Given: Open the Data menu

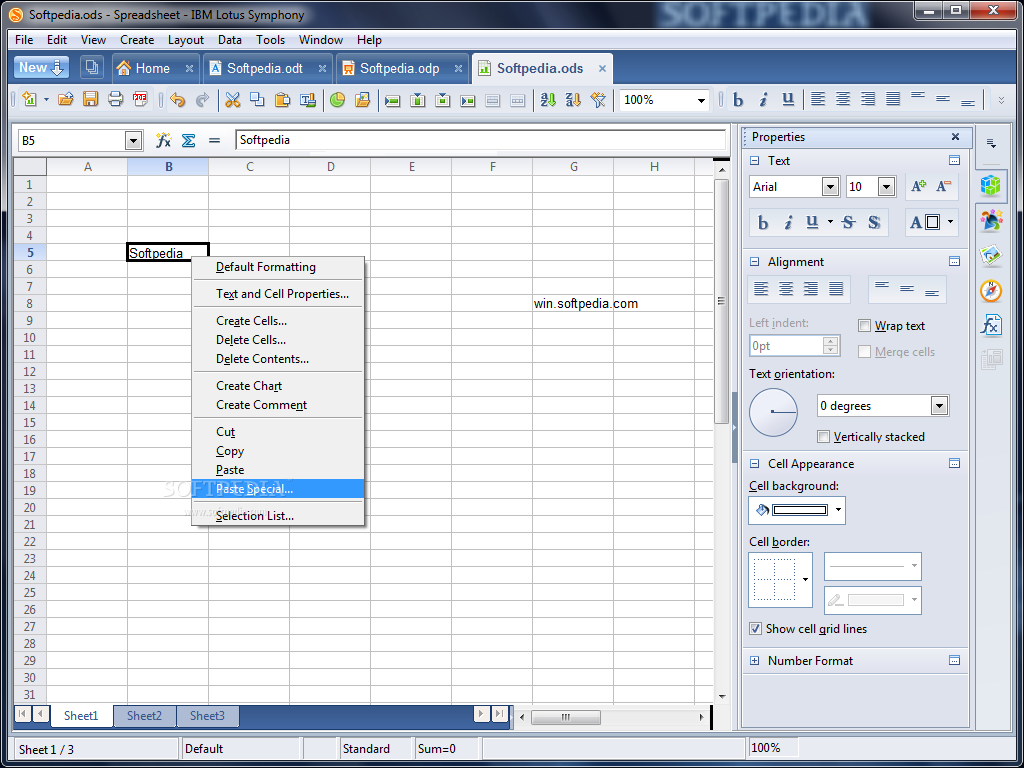Looking at the screenshot, I should (x=229, y=40).
